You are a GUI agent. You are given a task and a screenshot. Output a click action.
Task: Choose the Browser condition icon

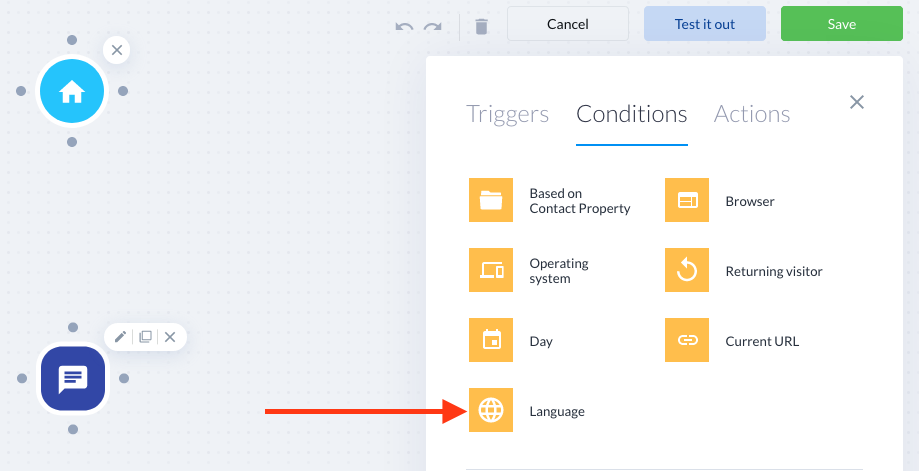pos(687,200)
